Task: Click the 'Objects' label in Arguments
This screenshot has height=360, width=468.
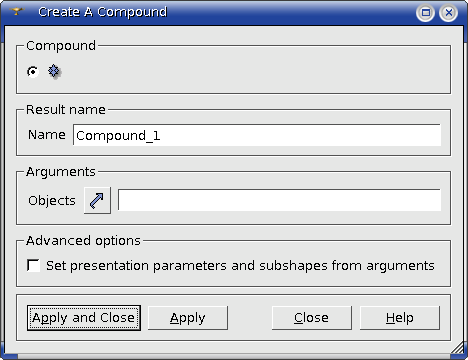Action: pyautogui.click(x=52, y=201)
